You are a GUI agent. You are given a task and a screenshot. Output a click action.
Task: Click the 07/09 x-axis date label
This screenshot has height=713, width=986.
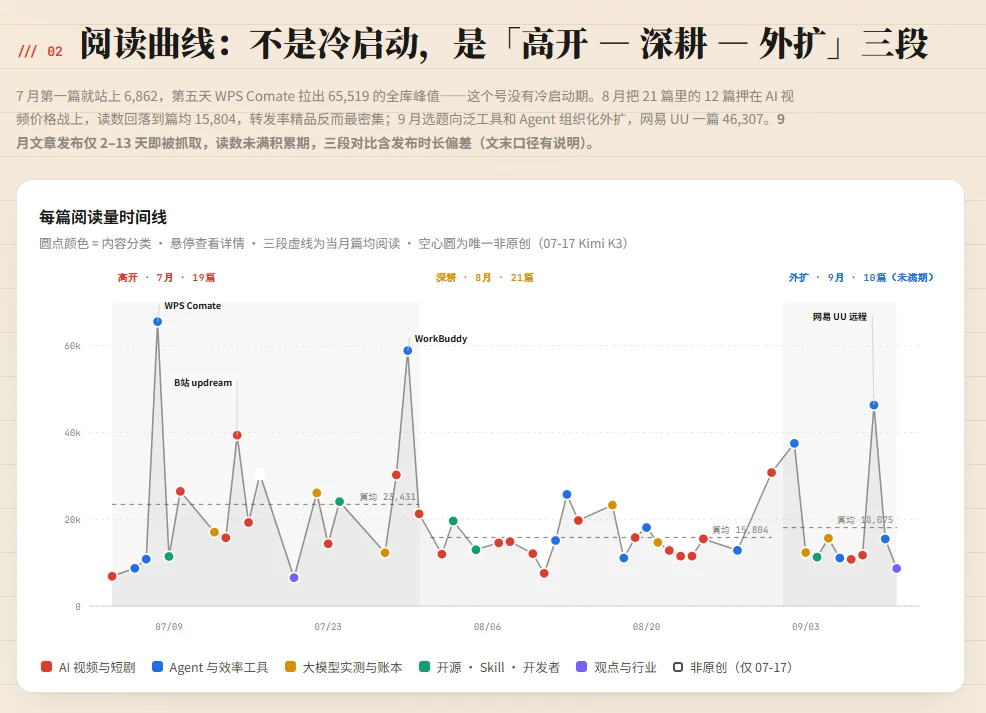click(169, 626)
